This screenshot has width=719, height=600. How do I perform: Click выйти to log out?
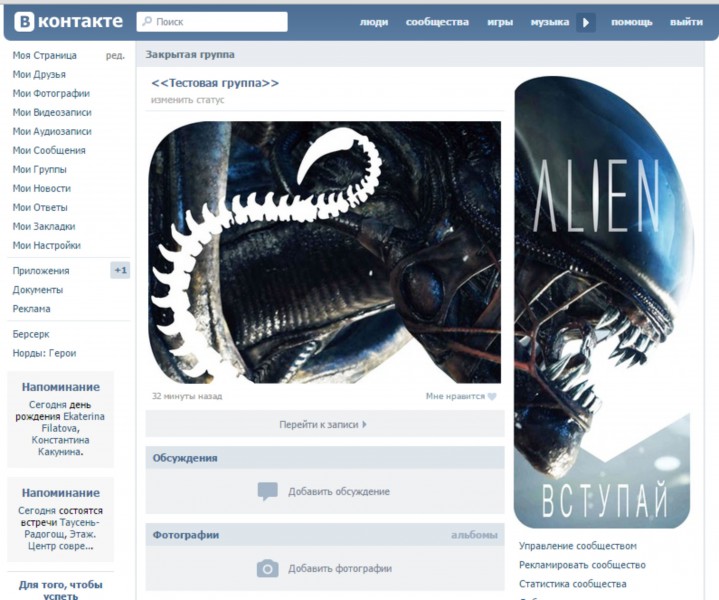tap(686, 22)
